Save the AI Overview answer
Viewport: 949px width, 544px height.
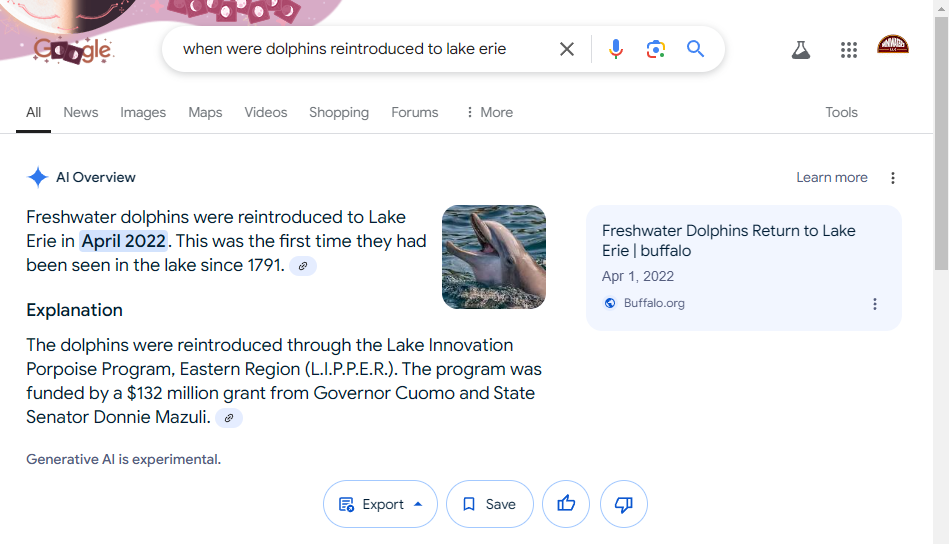[490, 503]
